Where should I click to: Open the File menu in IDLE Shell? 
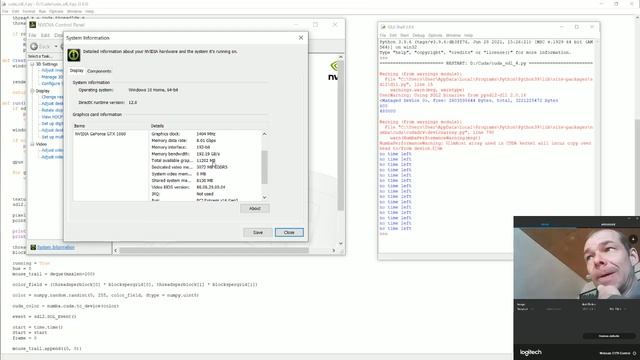(383, 36)
